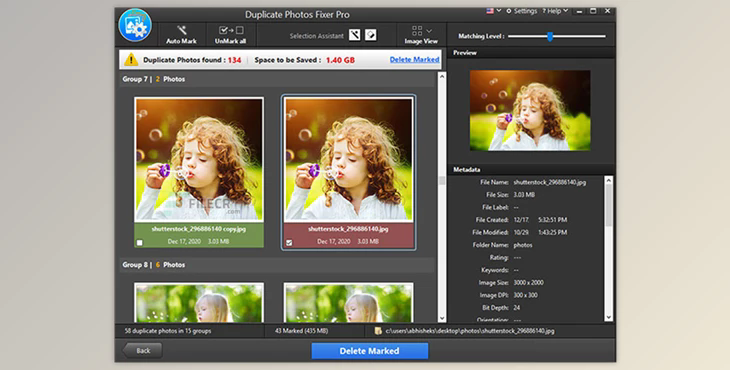Open the Help menu
Screen dimensions: 730x370
[x=555, y=11]
